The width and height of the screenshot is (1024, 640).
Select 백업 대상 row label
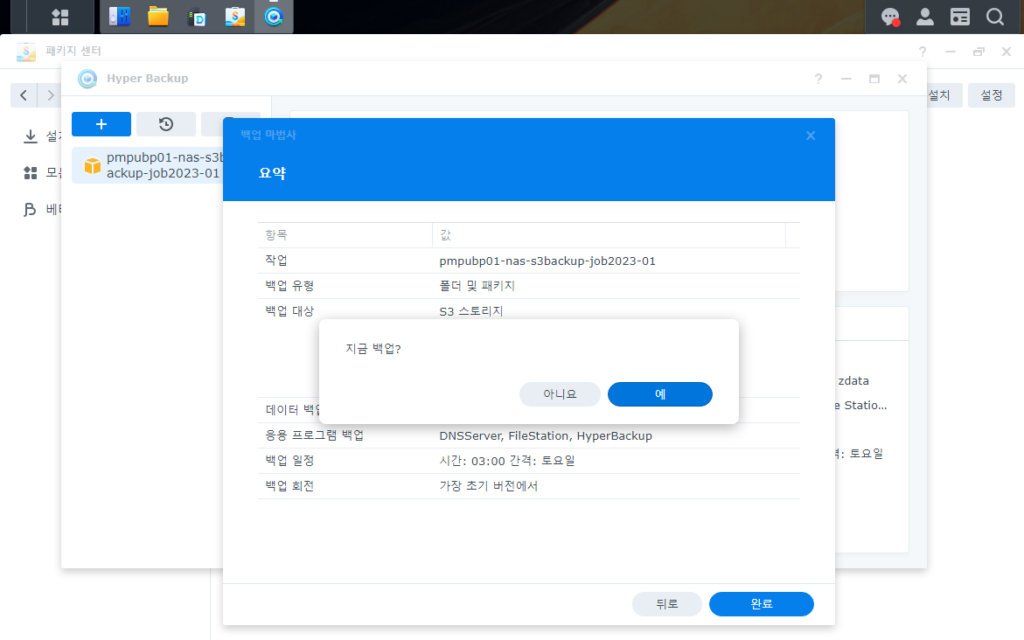289,312
